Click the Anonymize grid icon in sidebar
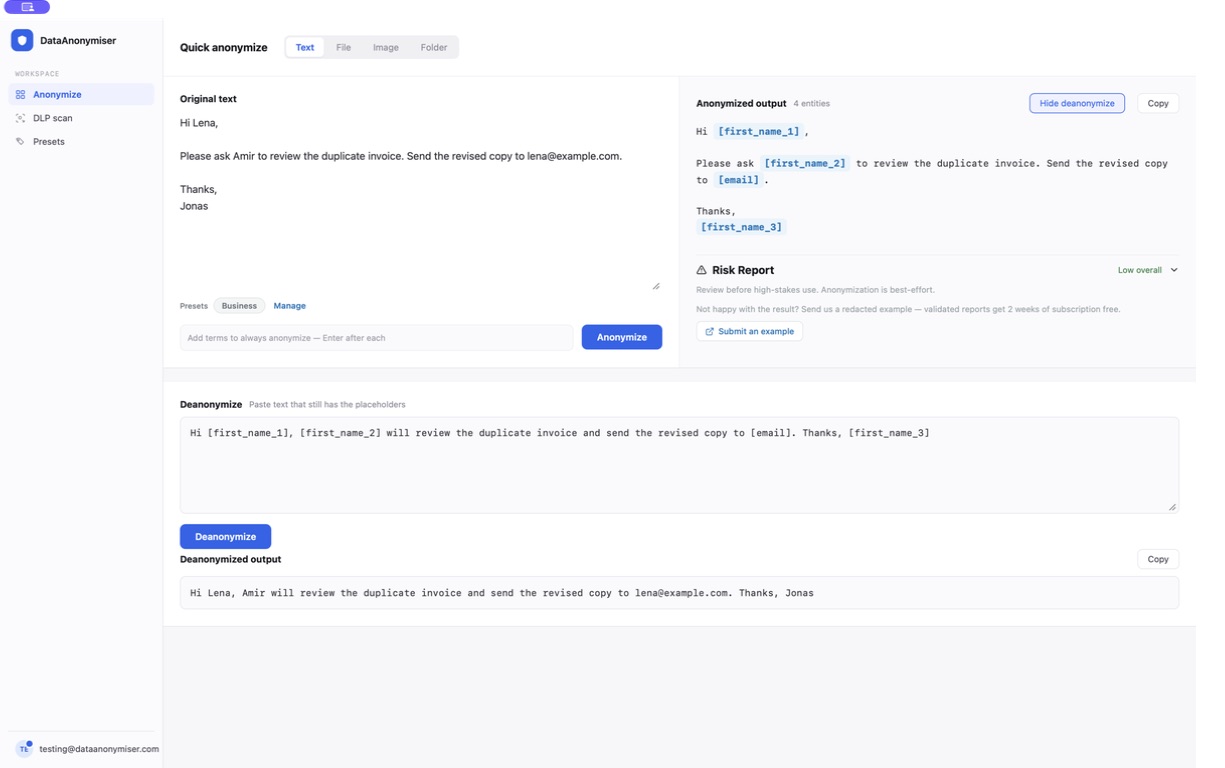 tap(20, 94)
